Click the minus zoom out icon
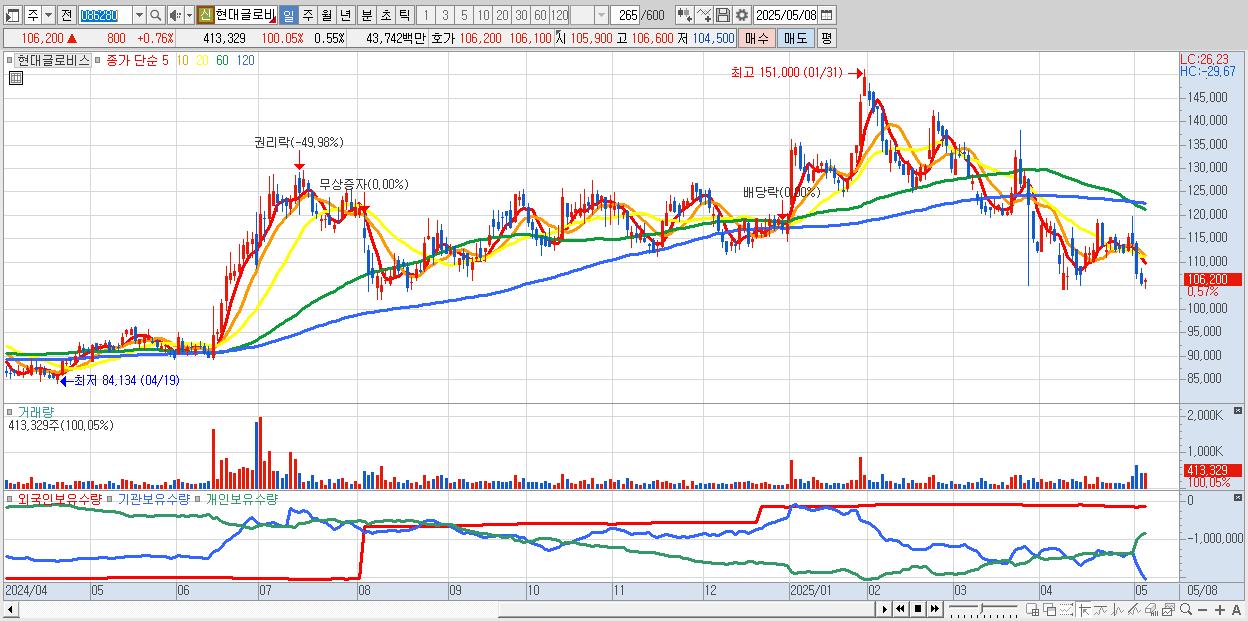This screenshot has height=621, width=1248. (1202, 609)
